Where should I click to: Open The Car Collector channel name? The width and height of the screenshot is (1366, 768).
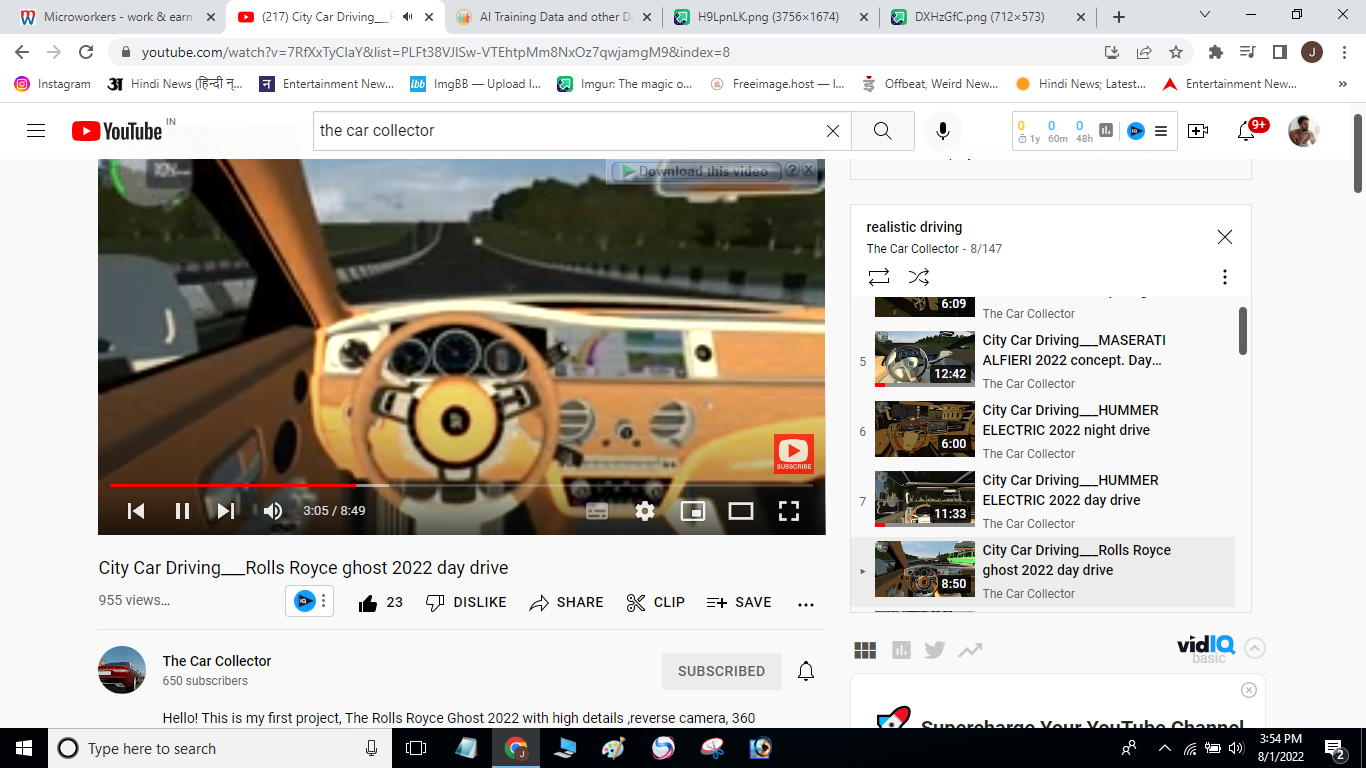pos(217,661)
